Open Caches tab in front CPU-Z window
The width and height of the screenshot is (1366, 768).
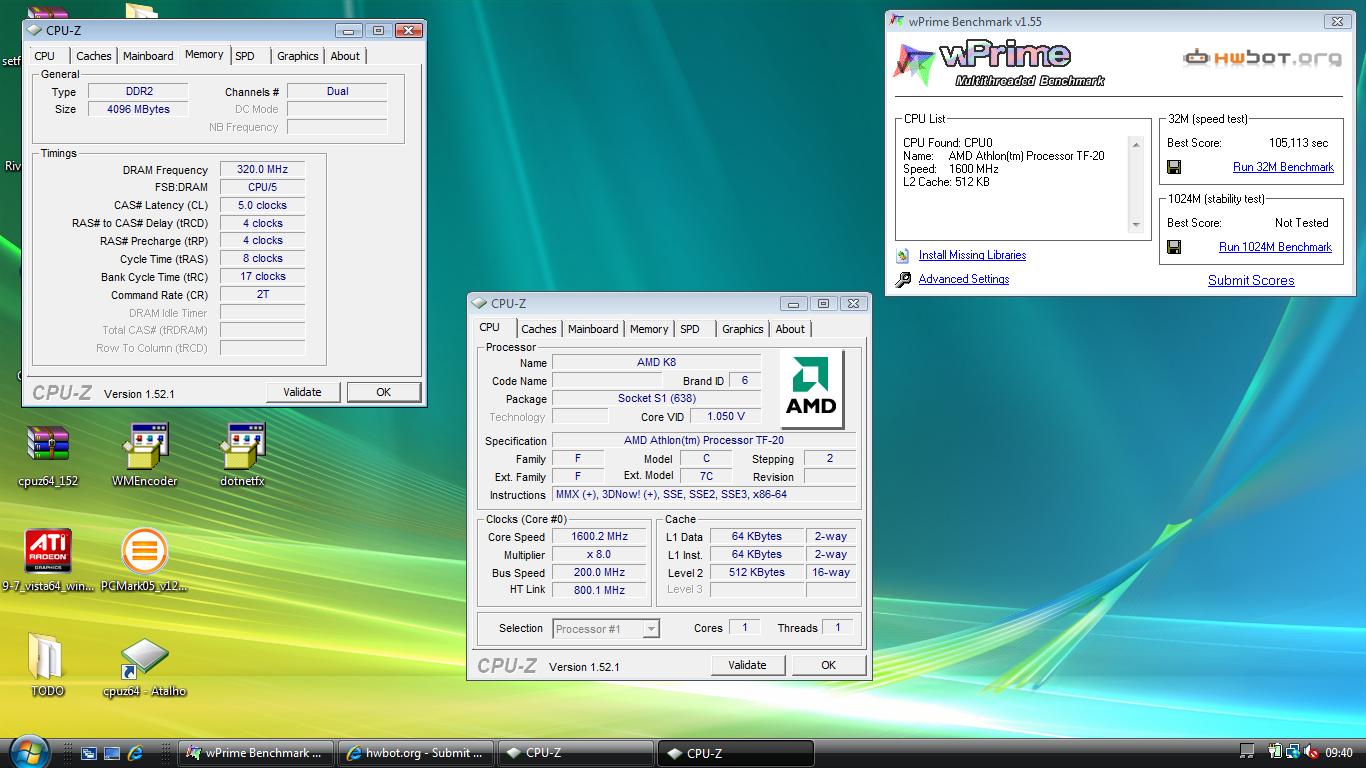tap(539, 329)
